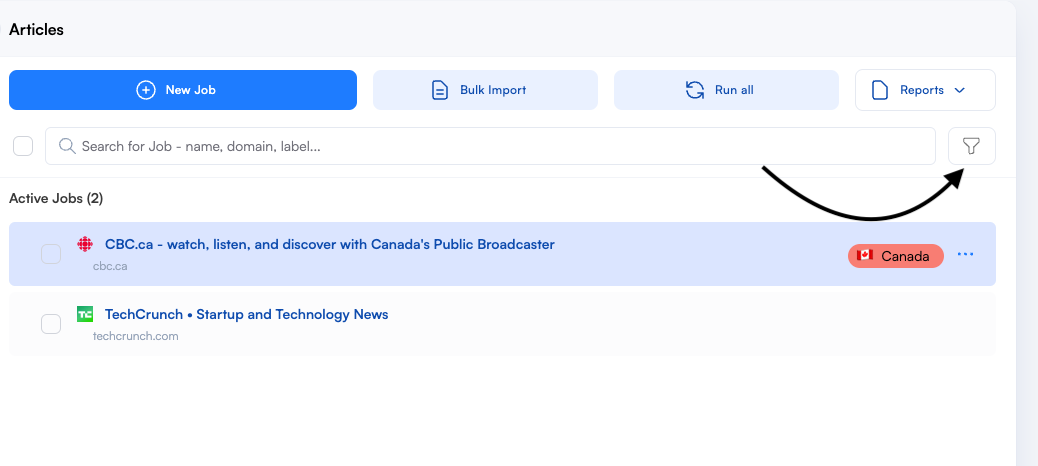Image resolution: width=1038 pixels, height=466 pixels.
Task: Click the cbc.ca domain text
Action: (110, 266)
